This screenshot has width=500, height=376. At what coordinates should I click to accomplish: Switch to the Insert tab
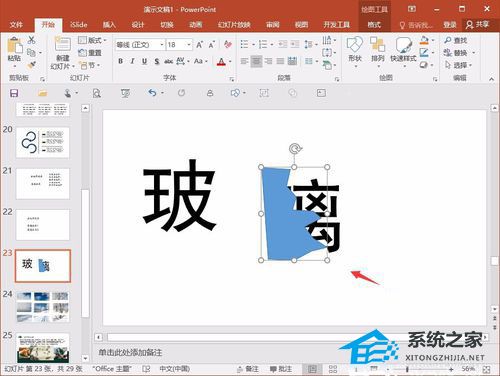(x=109, y=24)
